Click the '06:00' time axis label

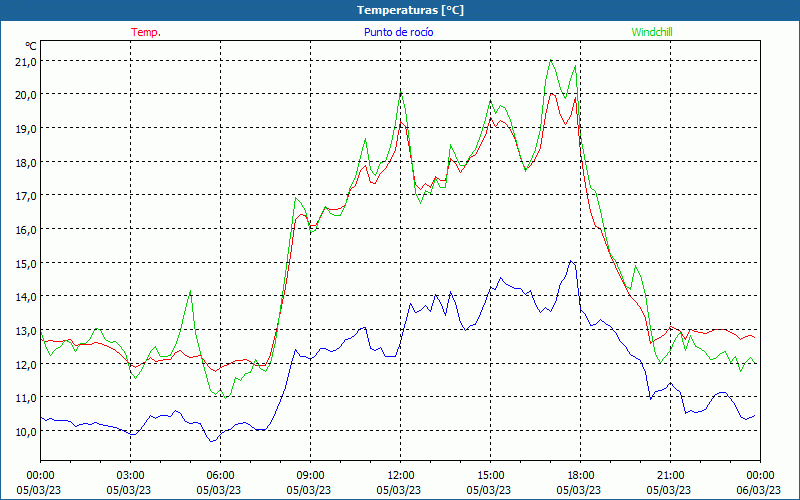tap(220, 476)
